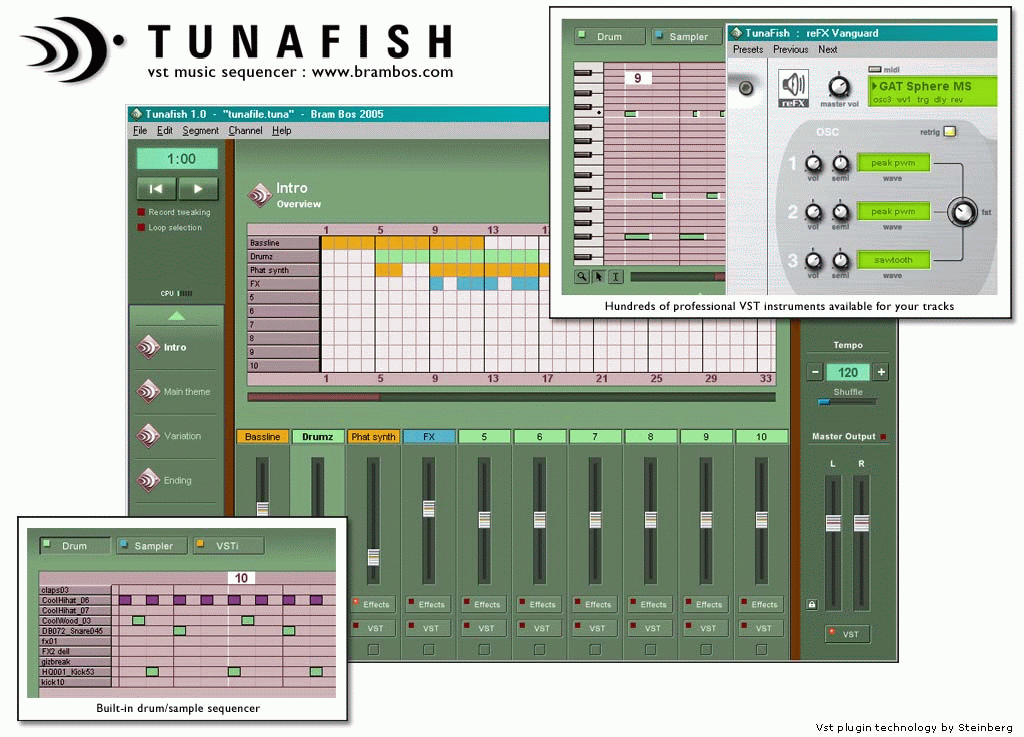Toggle the midi indicator in Vanguard
The width and height of the screenshot is (1024, 737).
(x=874, y=69)
